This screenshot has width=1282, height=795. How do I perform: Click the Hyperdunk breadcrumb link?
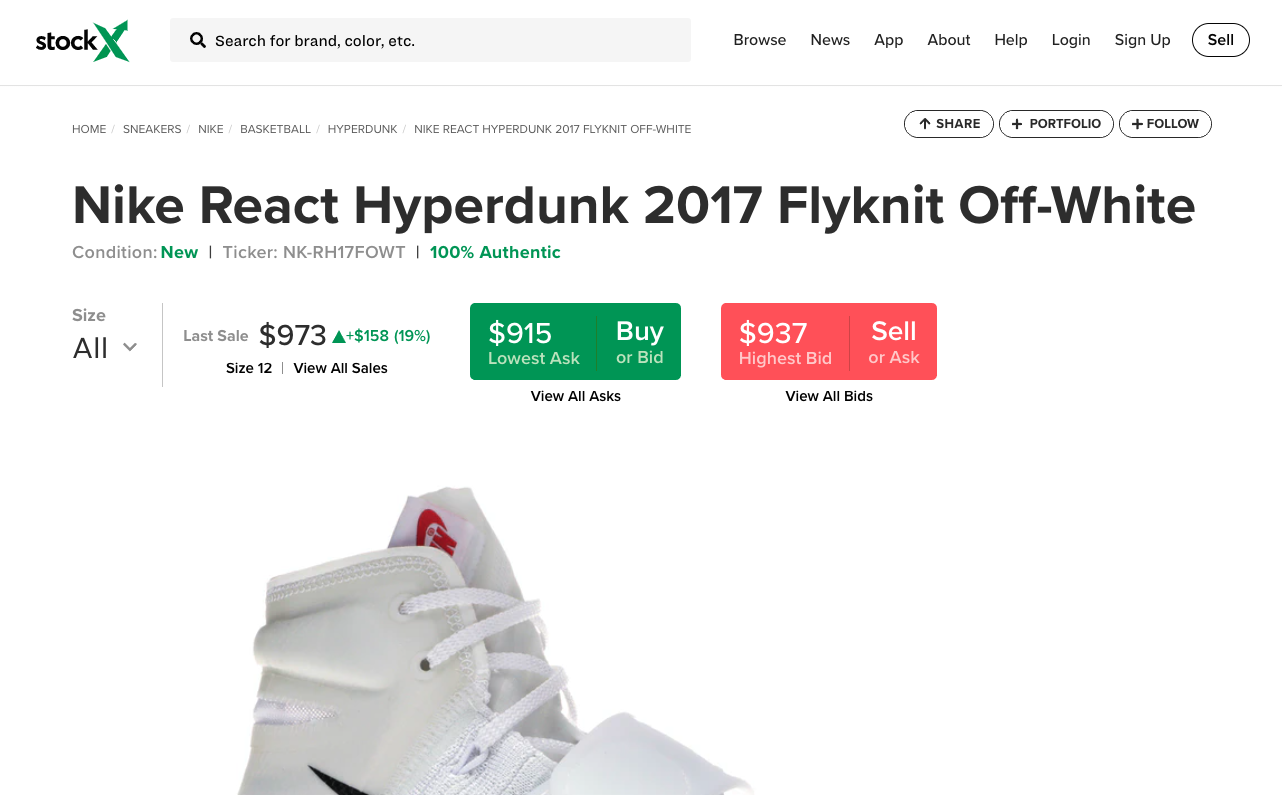point(362,129)
